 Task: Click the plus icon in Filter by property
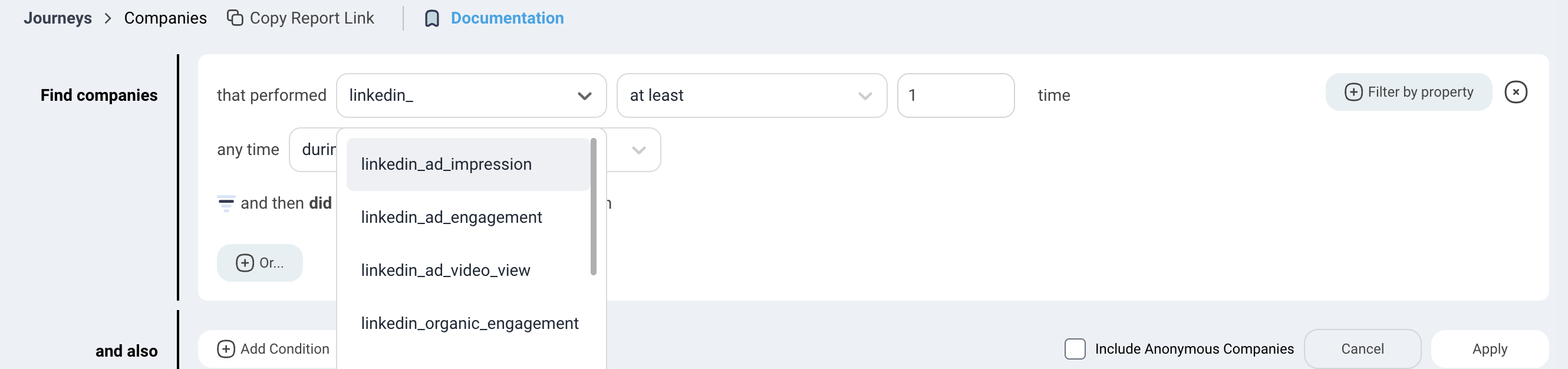pos(1352,92)
